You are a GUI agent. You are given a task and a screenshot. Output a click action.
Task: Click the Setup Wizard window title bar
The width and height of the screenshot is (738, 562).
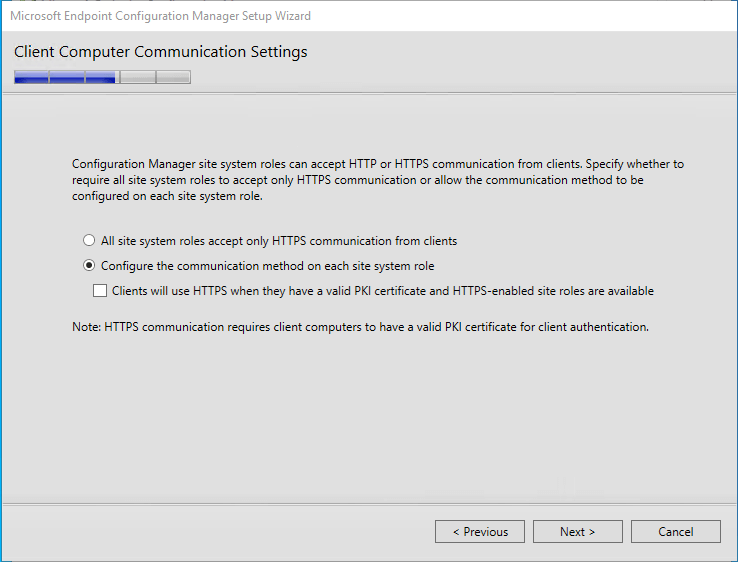[x=369, y=16]
